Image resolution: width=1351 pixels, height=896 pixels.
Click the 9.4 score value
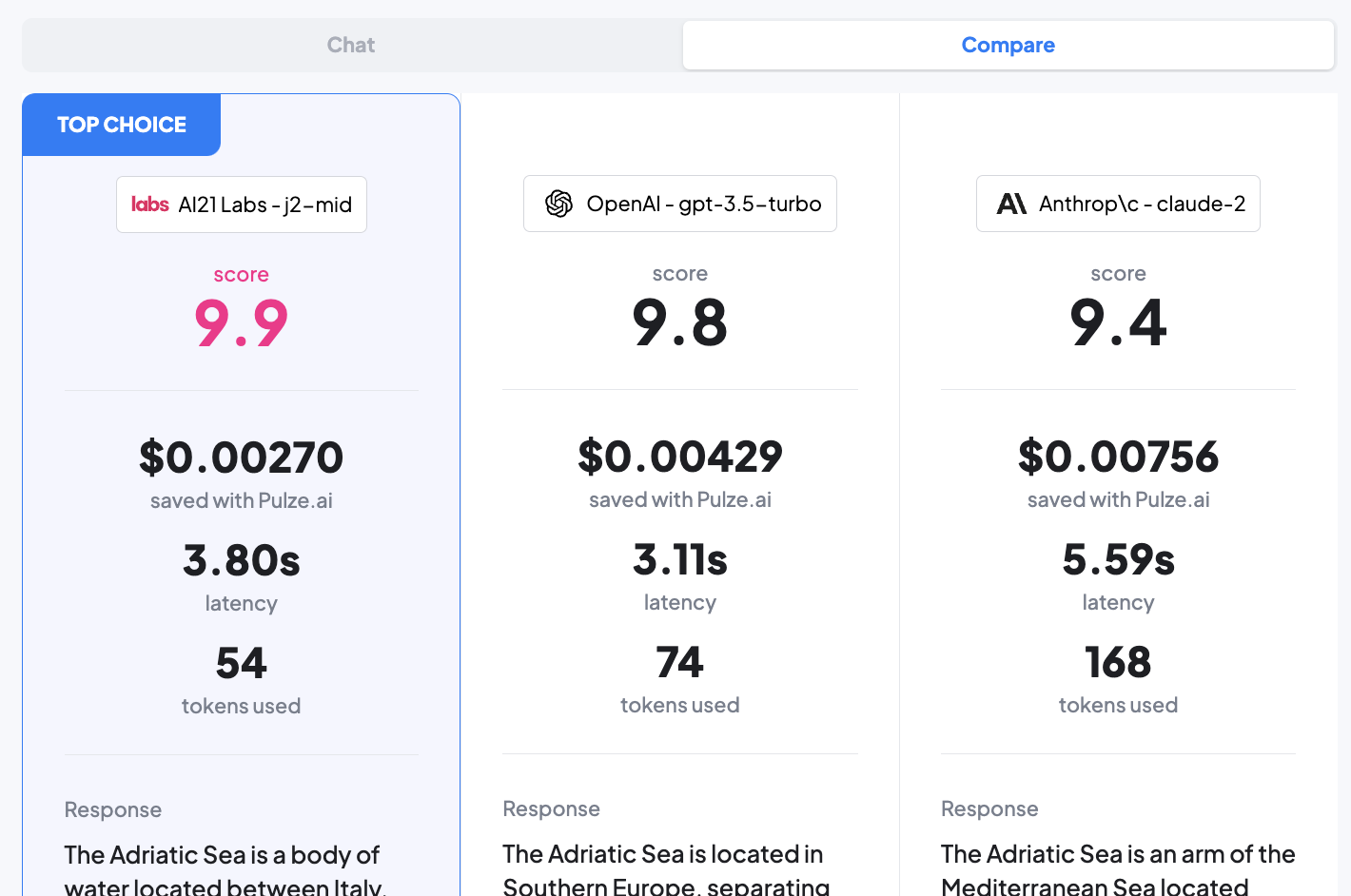point(1118,322)
